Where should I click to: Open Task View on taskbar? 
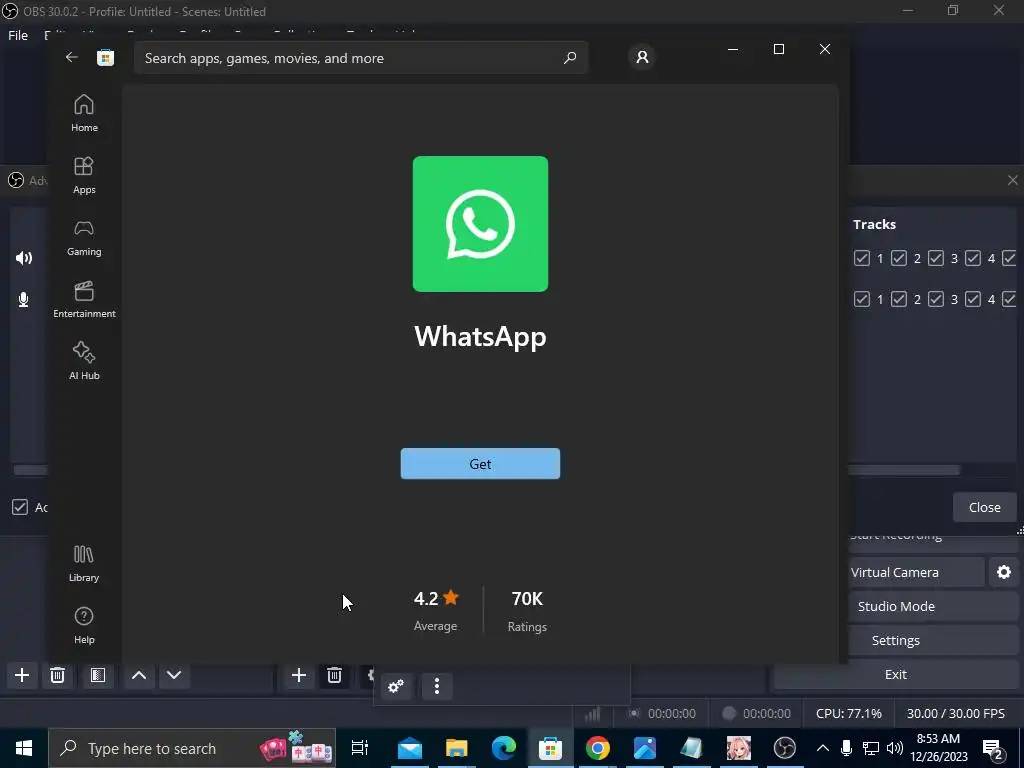(x=360, y=748)
